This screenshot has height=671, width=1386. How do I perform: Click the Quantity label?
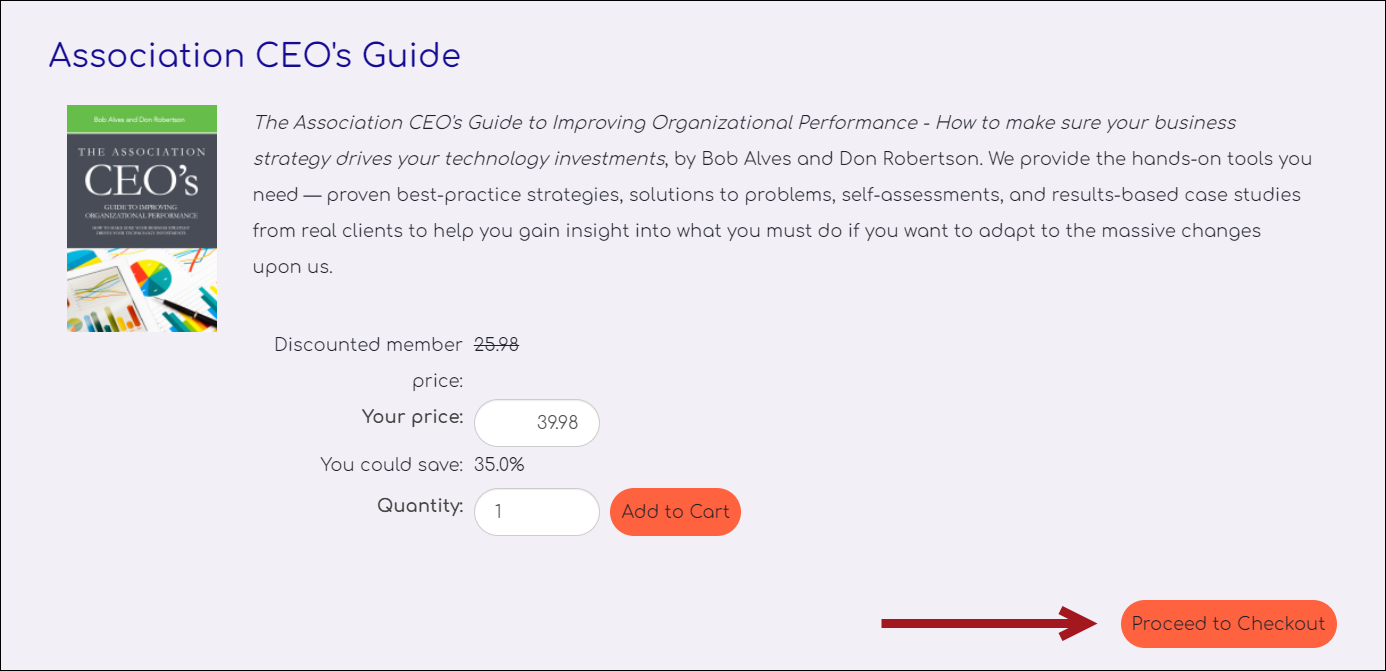pyautogui.click(x=420, y=506)
